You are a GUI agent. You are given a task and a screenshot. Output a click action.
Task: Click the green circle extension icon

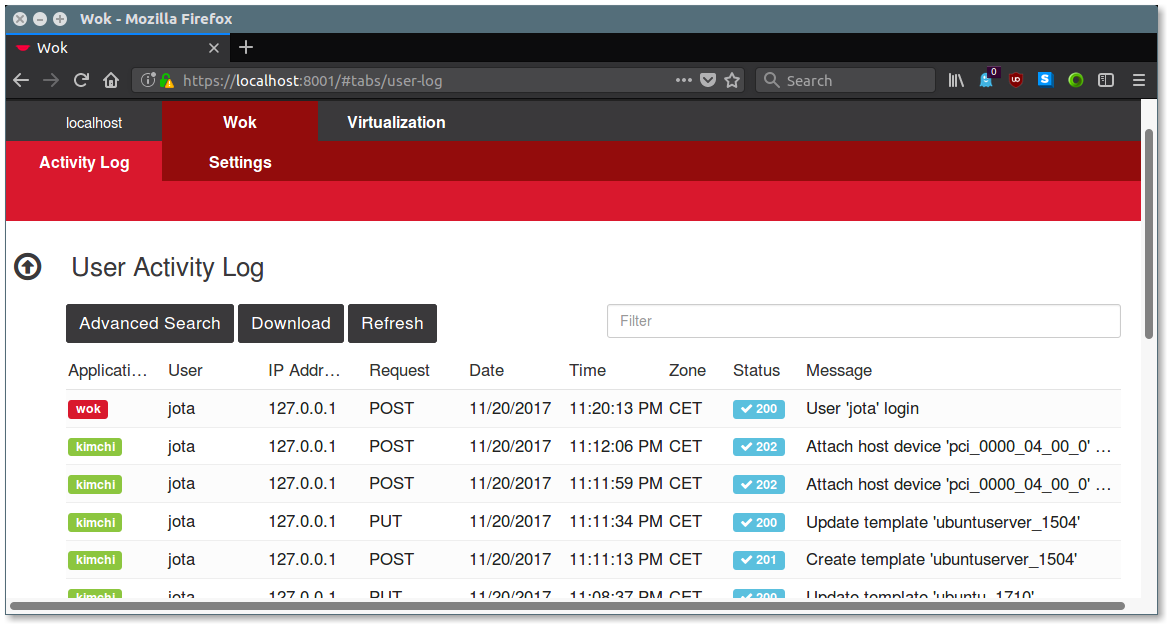coord(1075,80)
